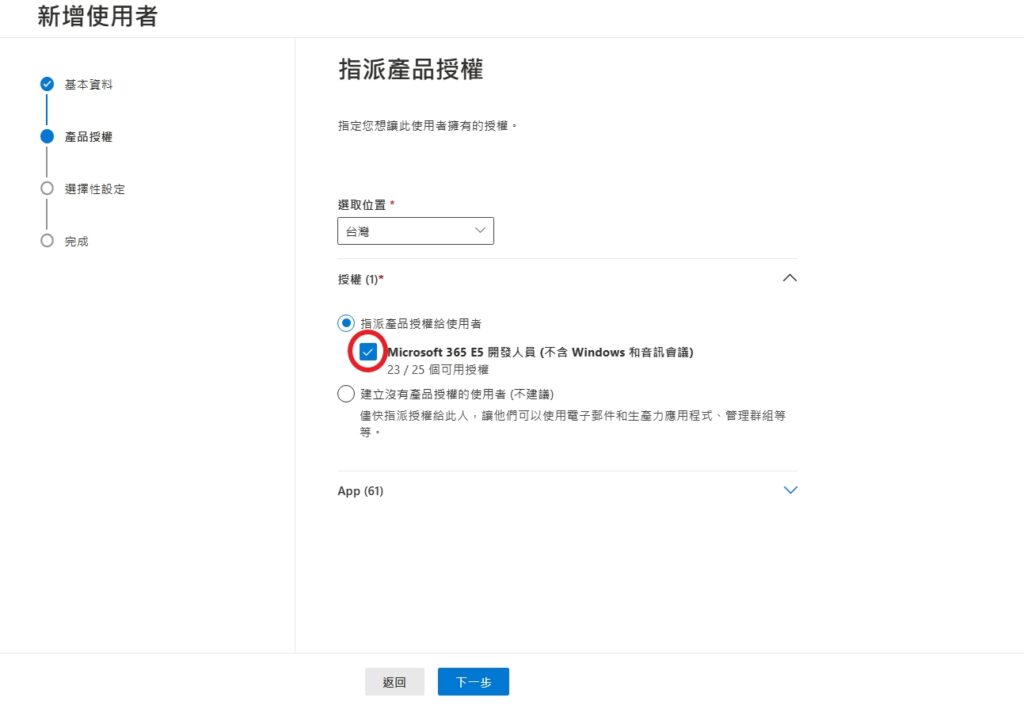Jump to the 選擇性設定 step label
The height and width of the screenshot is (709, 1024).
(95, 189)
